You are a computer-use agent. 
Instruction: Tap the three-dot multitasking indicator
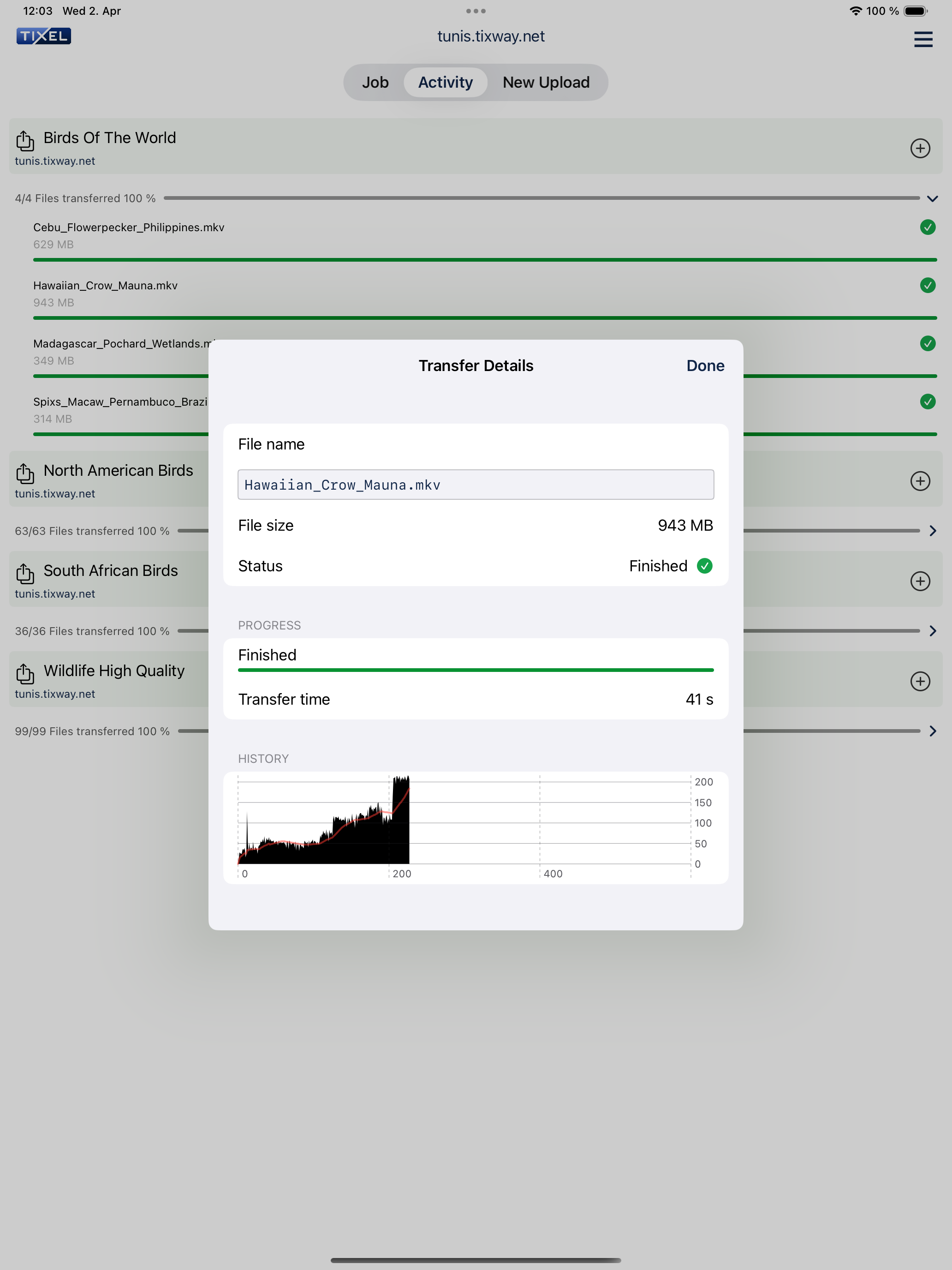476,11
